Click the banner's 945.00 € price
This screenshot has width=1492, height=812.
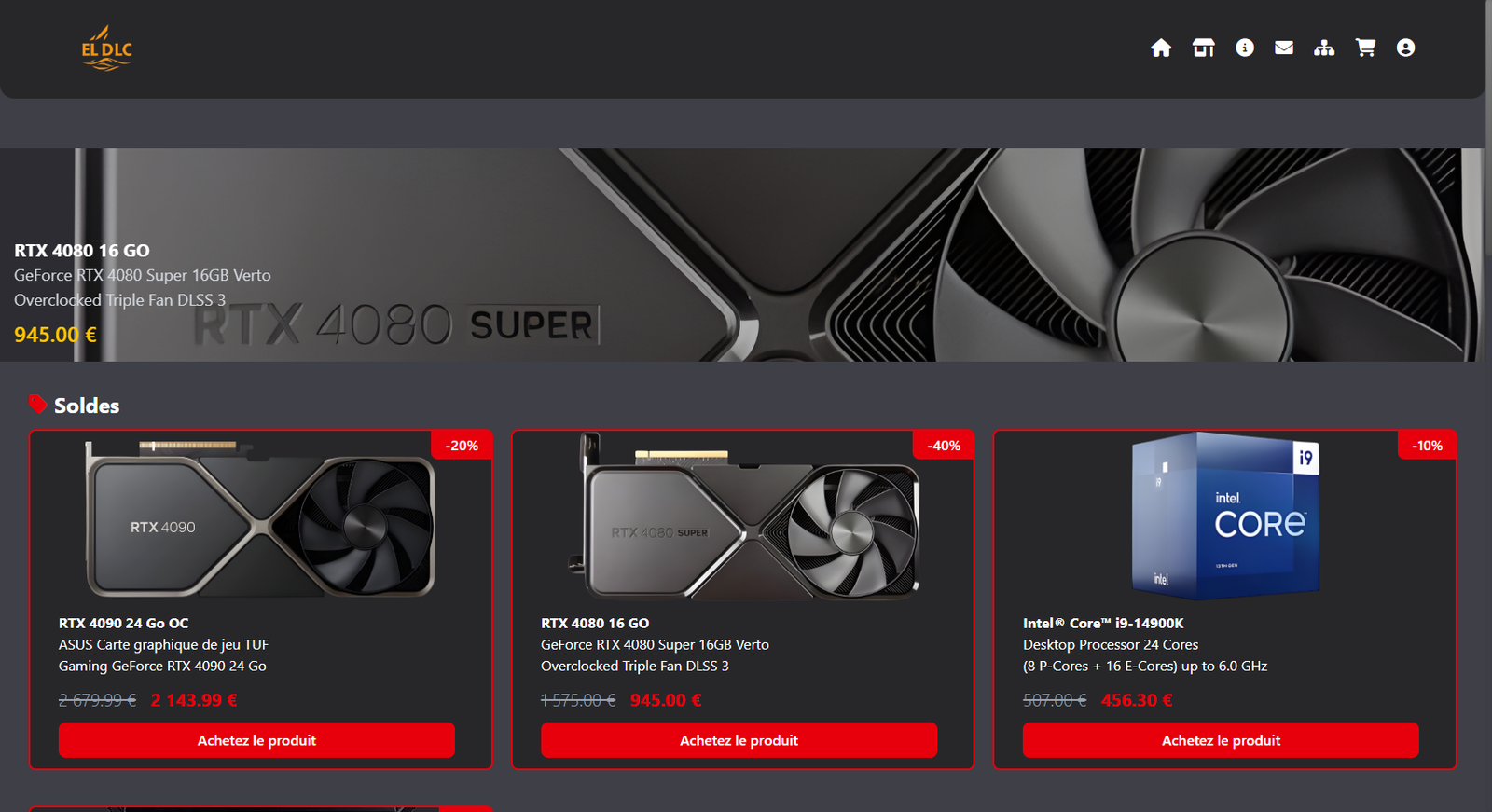(x=55, y=335)
